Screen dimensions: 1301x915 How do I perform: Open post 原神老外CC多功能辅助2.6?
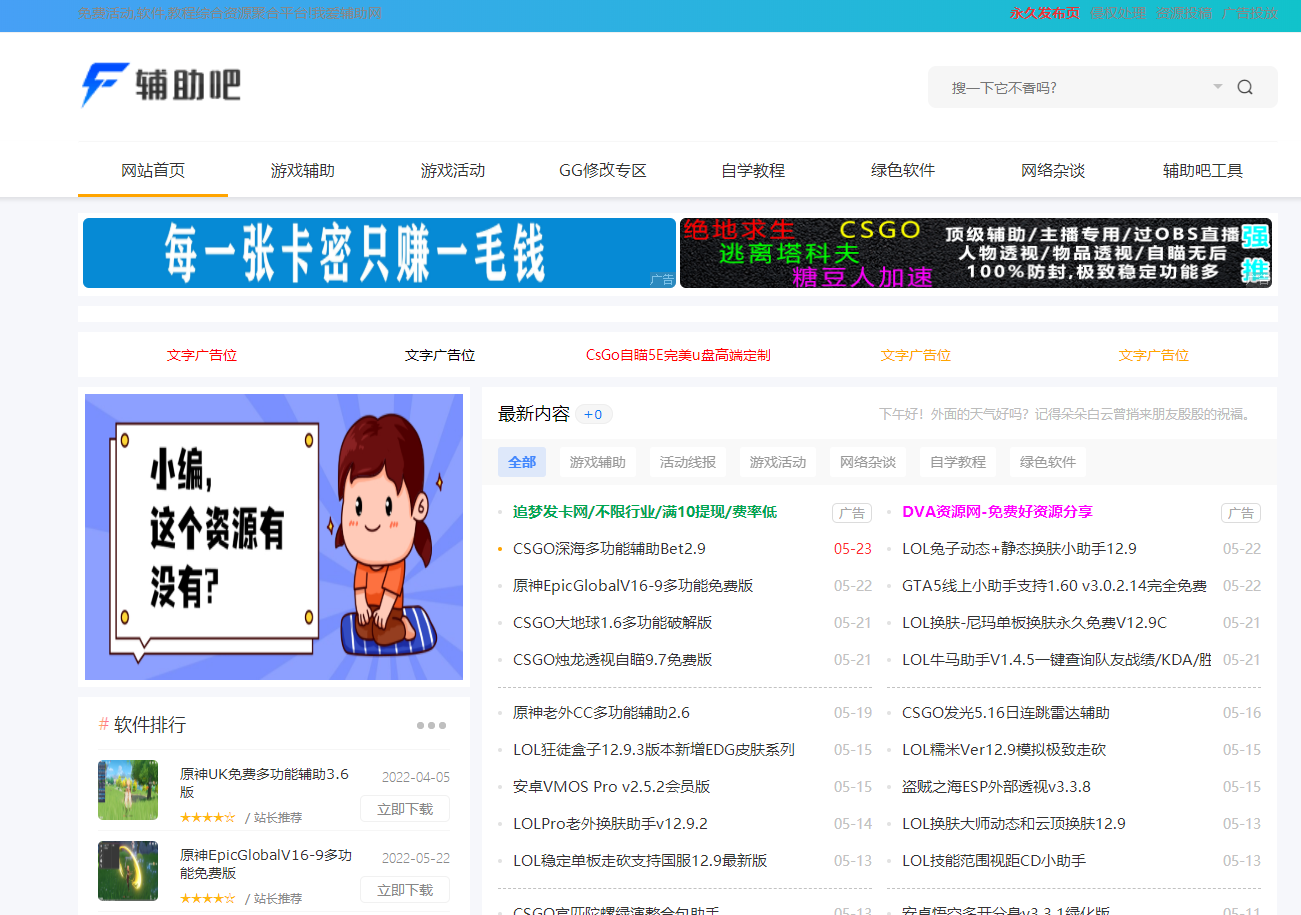601,713
